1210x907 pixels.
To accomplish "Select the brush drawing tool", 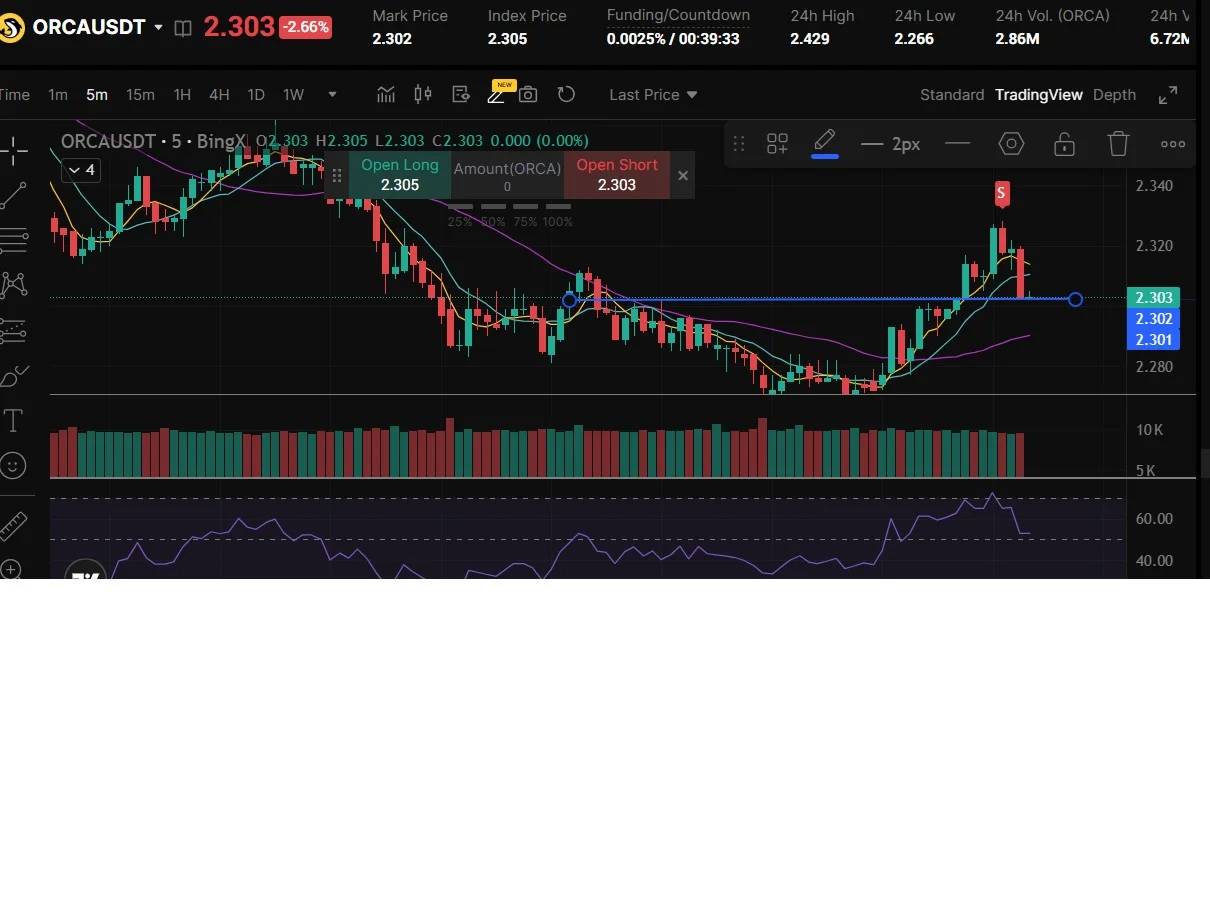I will (x=14, y=376).
